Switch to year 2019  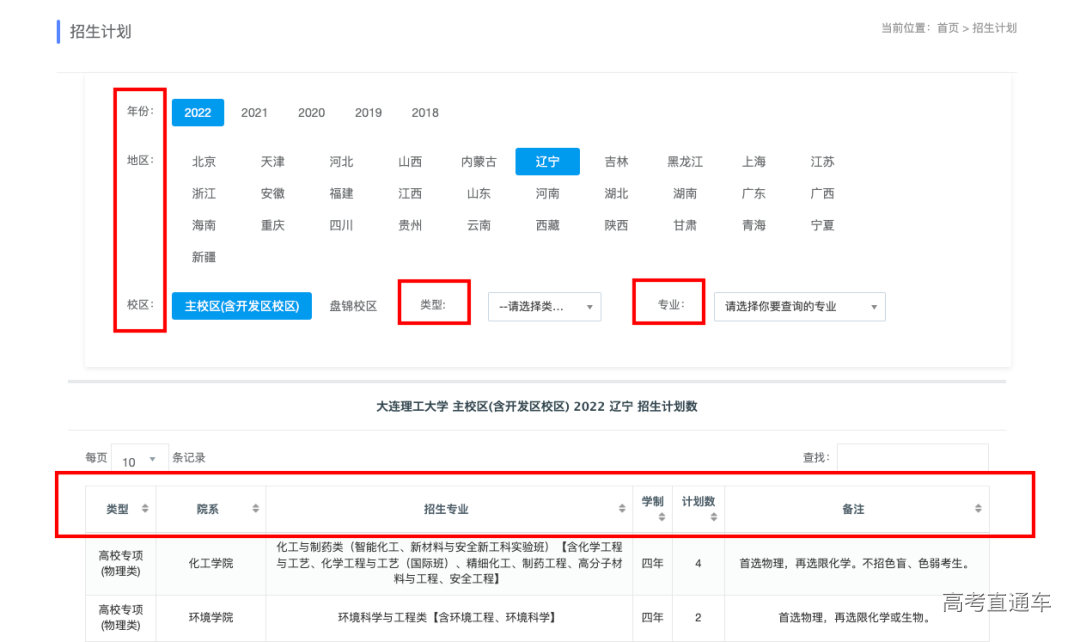pos(368,113)
